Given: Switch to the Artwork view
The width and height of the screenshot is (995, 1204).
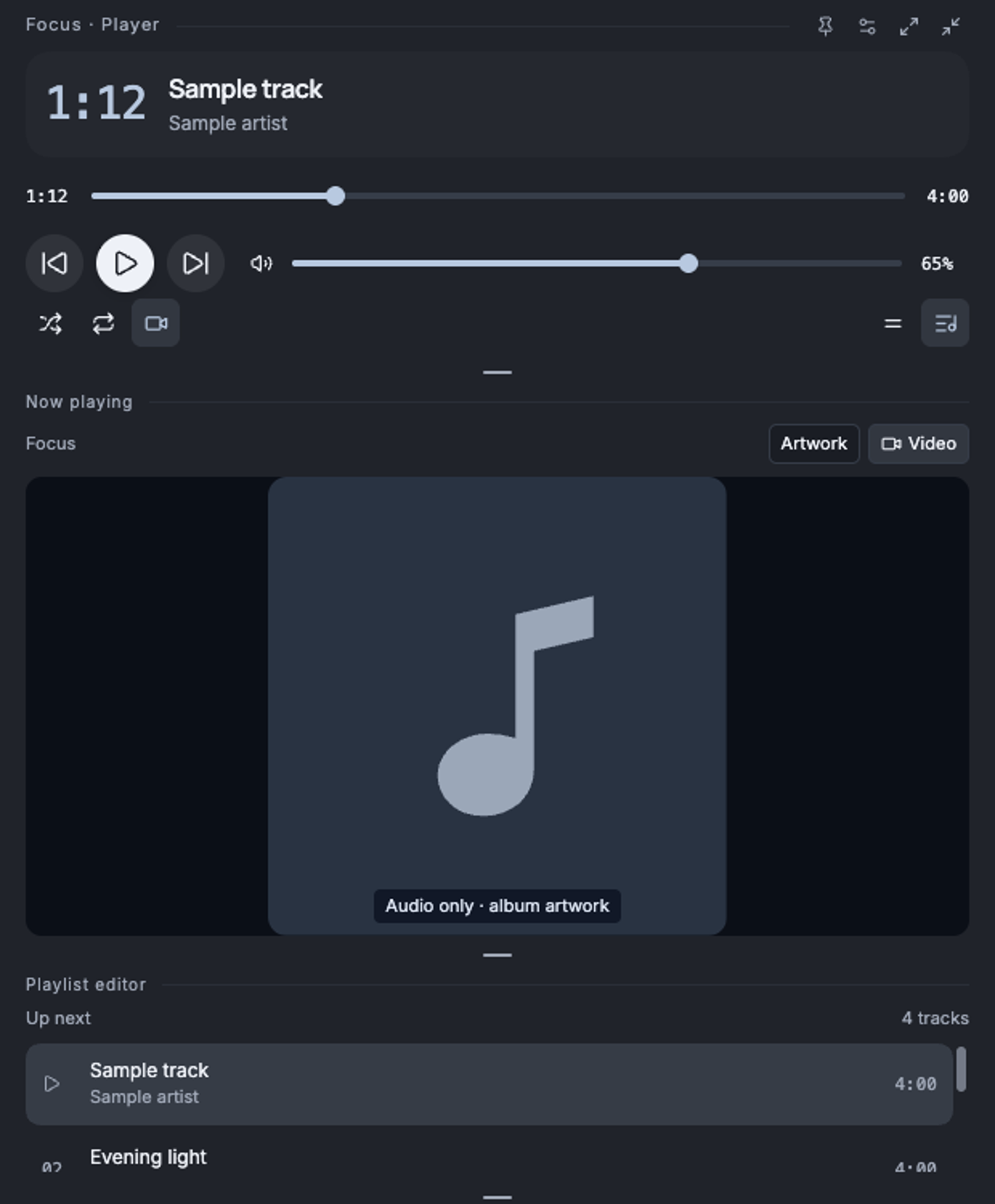Looking at the screenshot, I should [814, 444].
